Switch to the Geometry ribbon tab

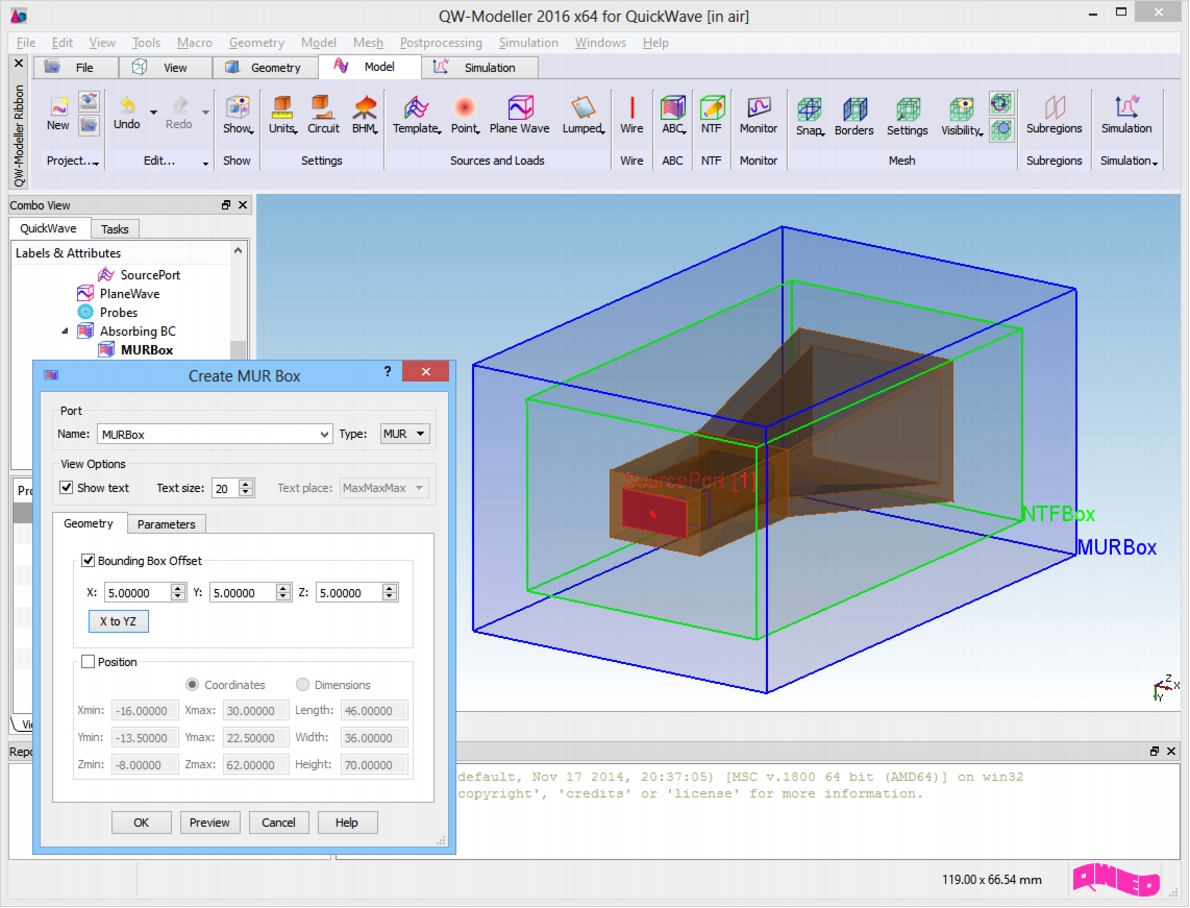pos(265,68)
